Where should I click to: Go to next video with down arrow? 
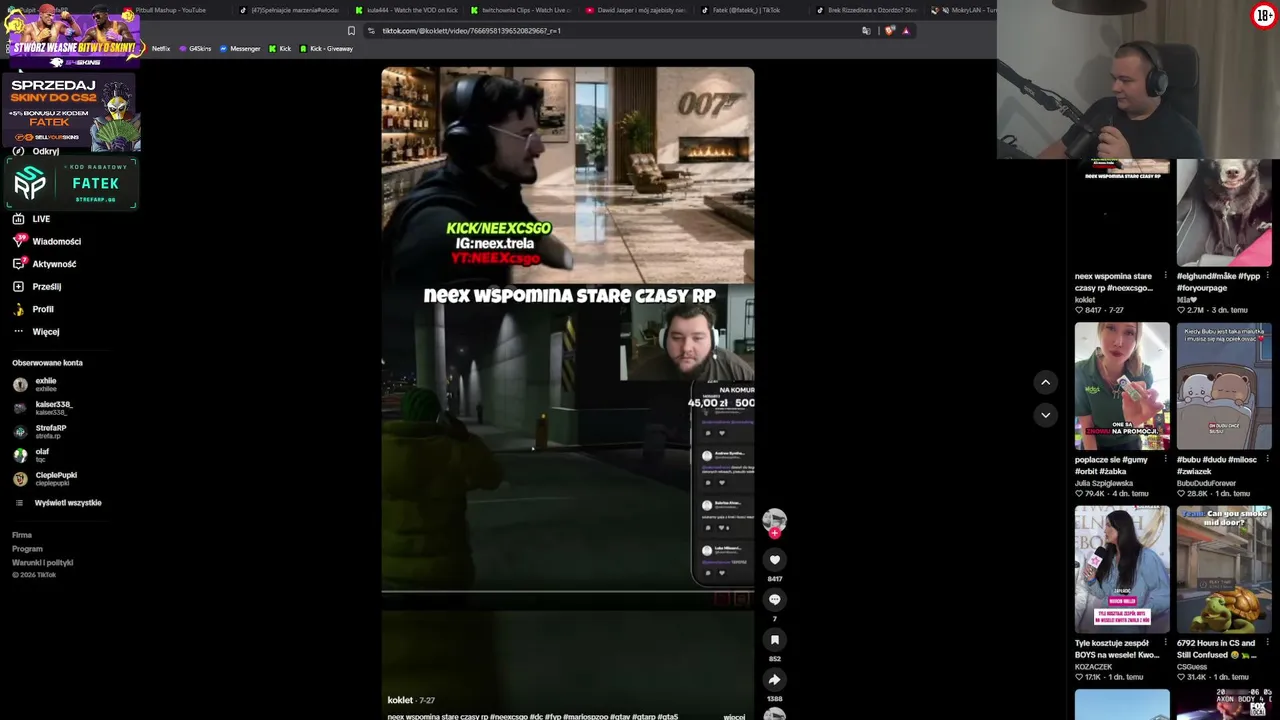tap(1045, 414)
